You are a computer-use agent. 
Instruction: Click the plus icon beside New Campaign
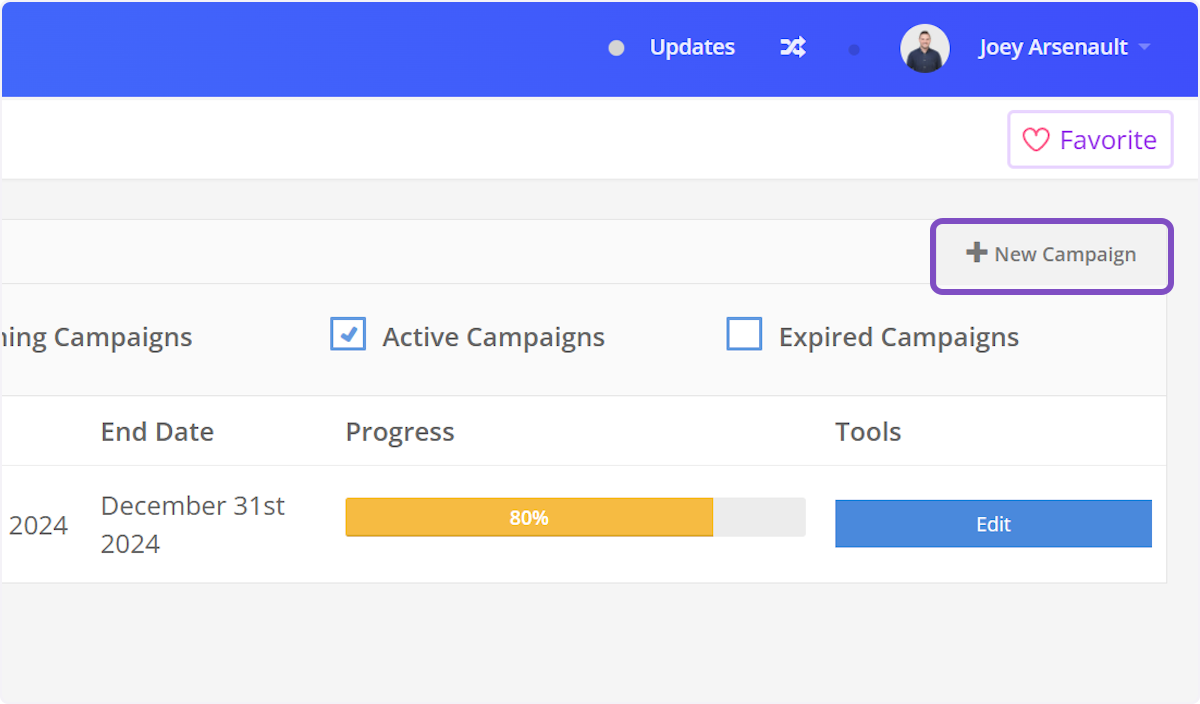976,253
